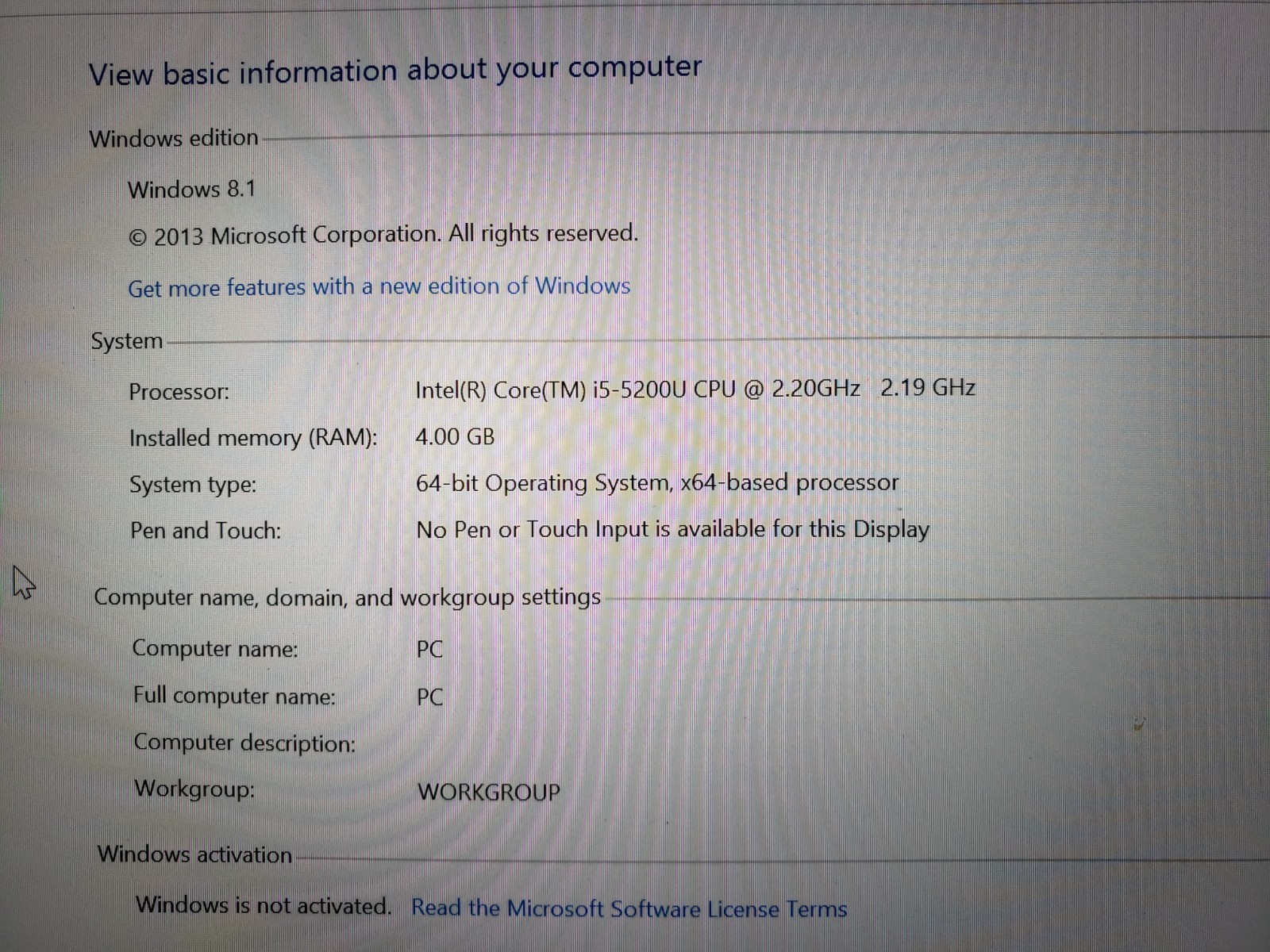
Task: Open 'Get more features with a new edition of Windows' link
Action: 379,286
